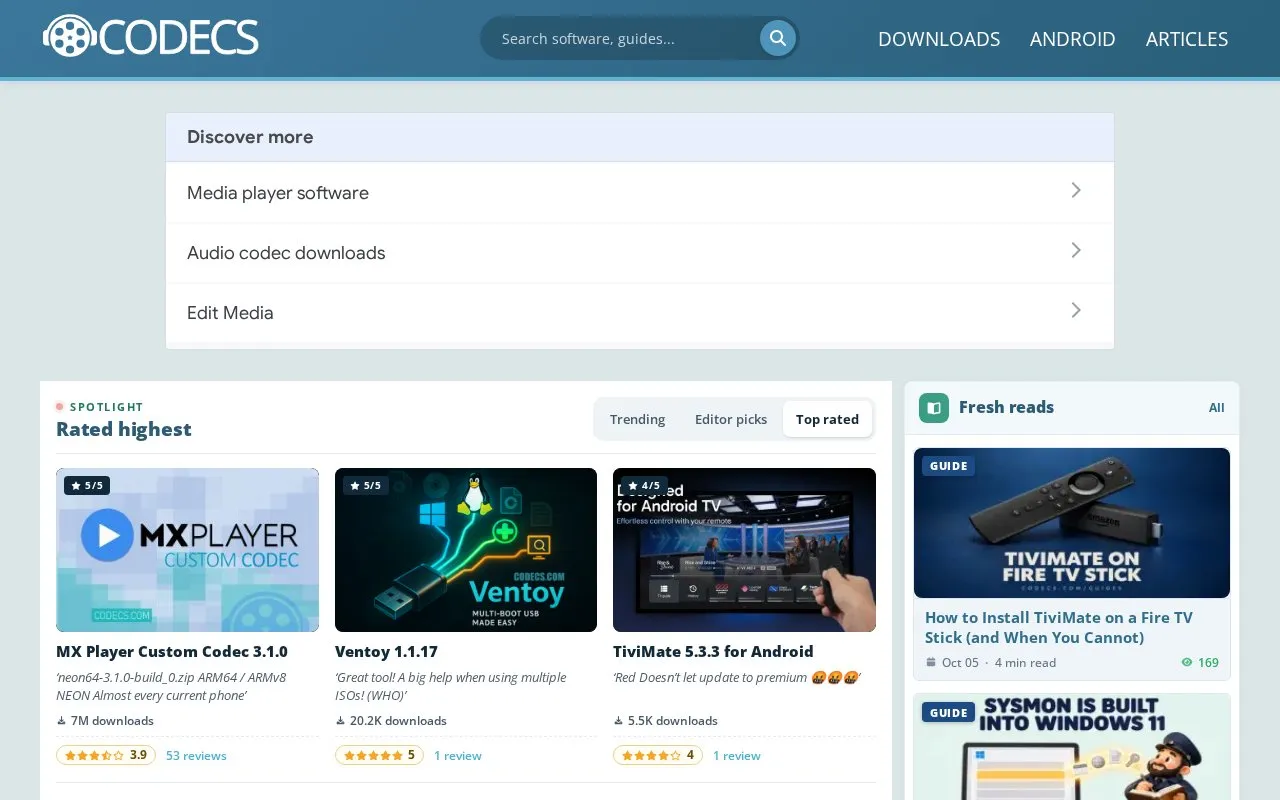Click the 5 star rating pill for Ventoy

[379, 755]
